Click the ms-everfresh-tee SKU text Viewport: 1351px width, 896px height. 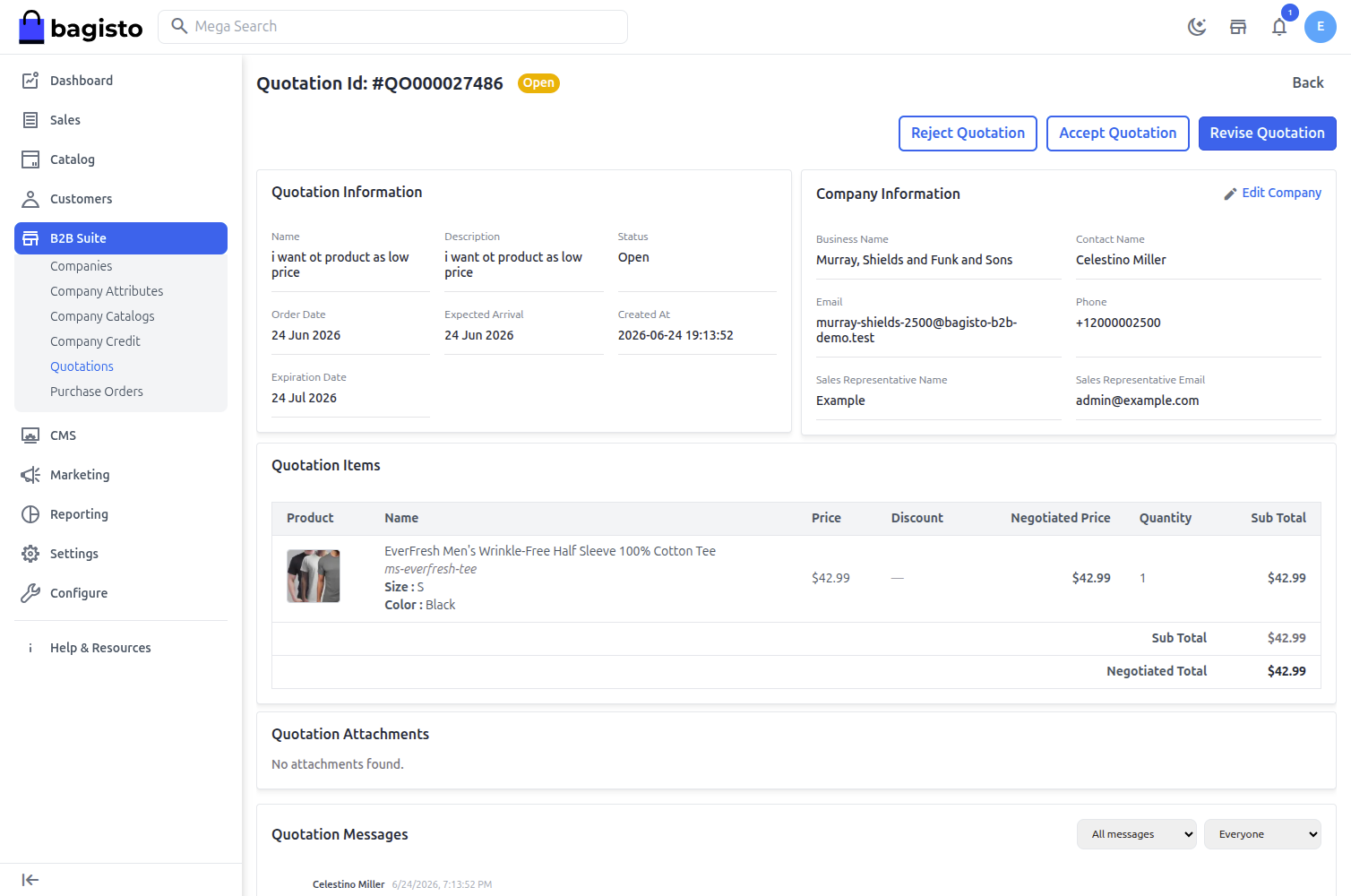point(430,569)
